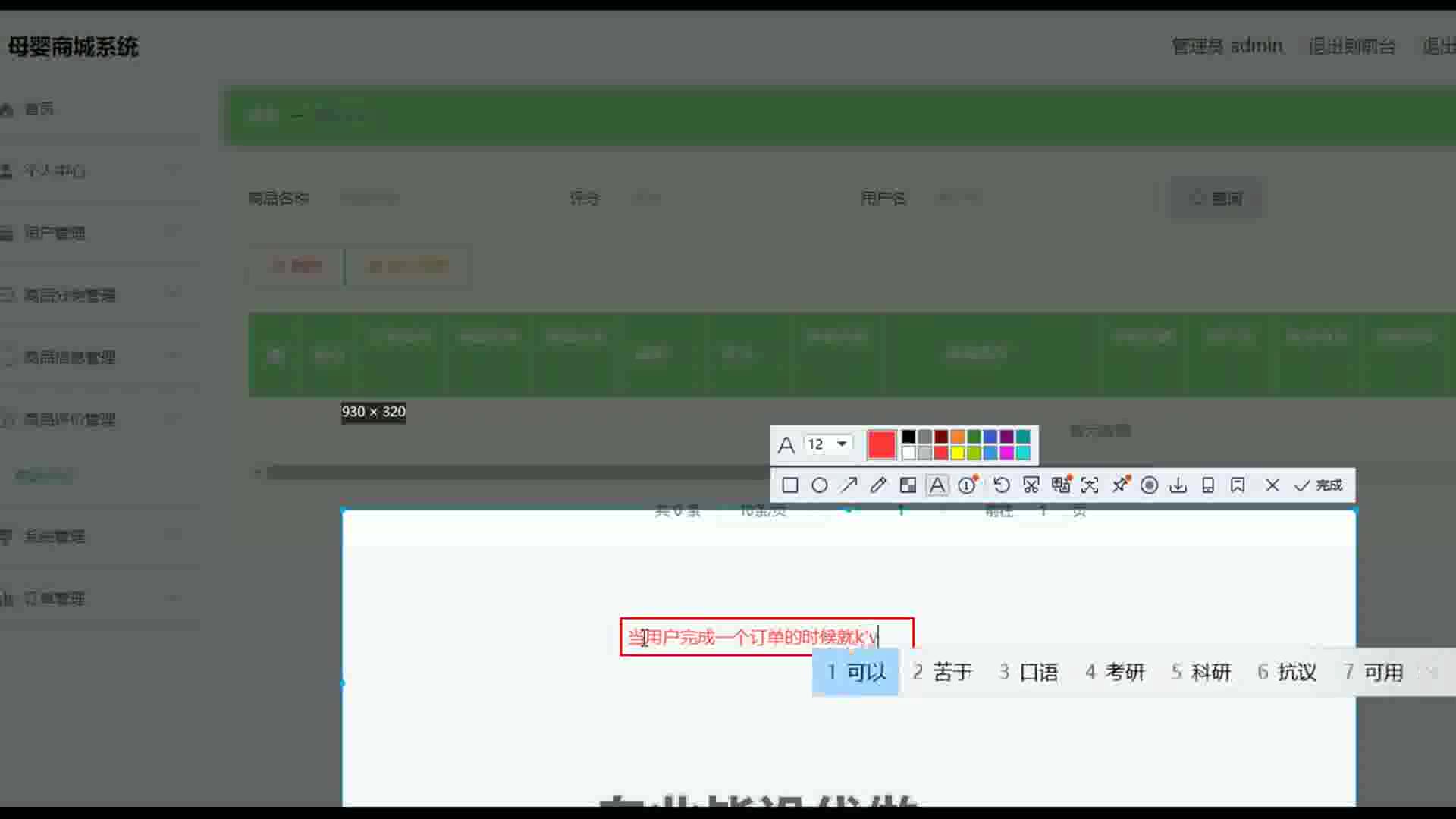Viewport: 1456px width, 819px height.
Task: Pick the cyan swatch in the bottom row
Action: point(1023,453)
